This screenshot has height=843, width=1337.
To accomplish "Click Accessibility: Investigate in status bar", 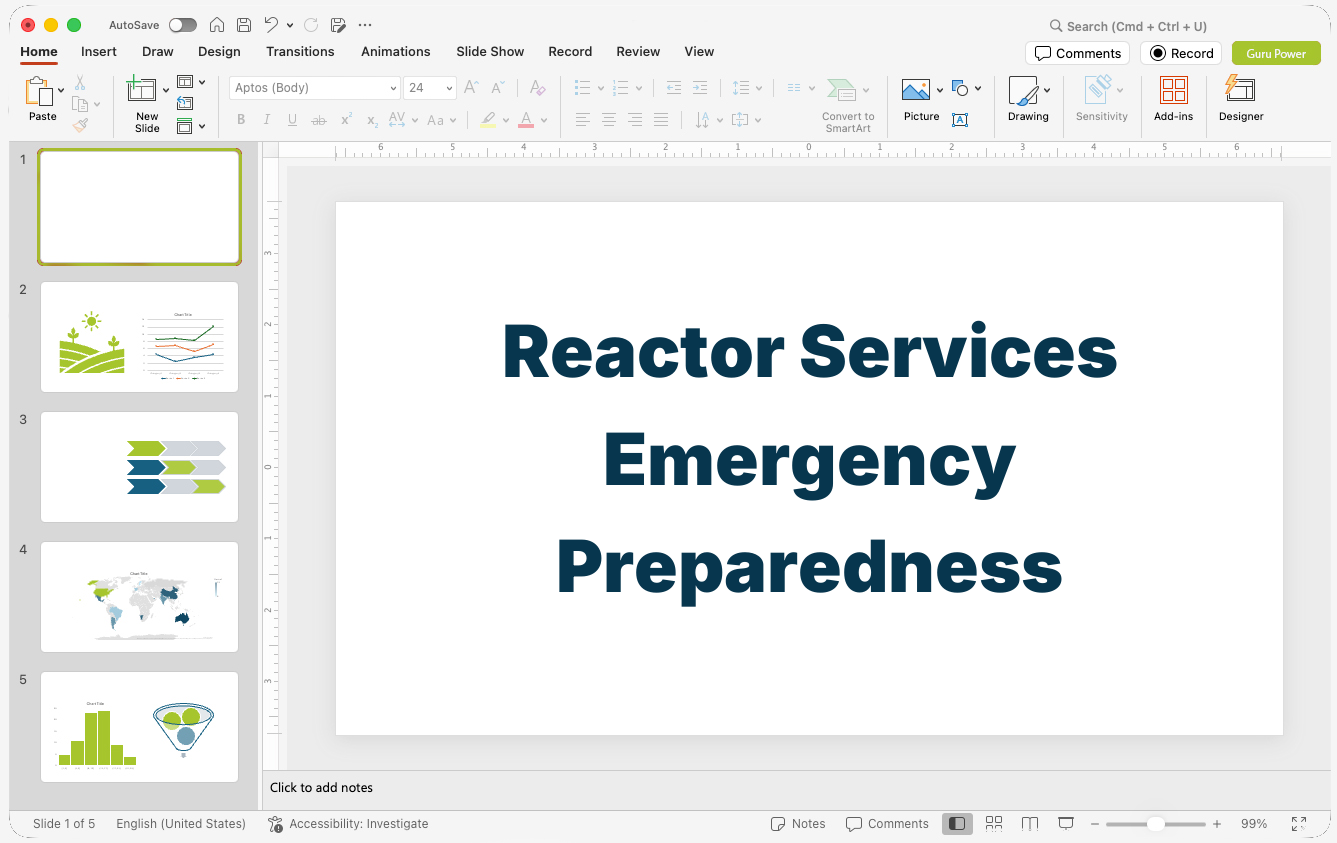I will point(348,824).
